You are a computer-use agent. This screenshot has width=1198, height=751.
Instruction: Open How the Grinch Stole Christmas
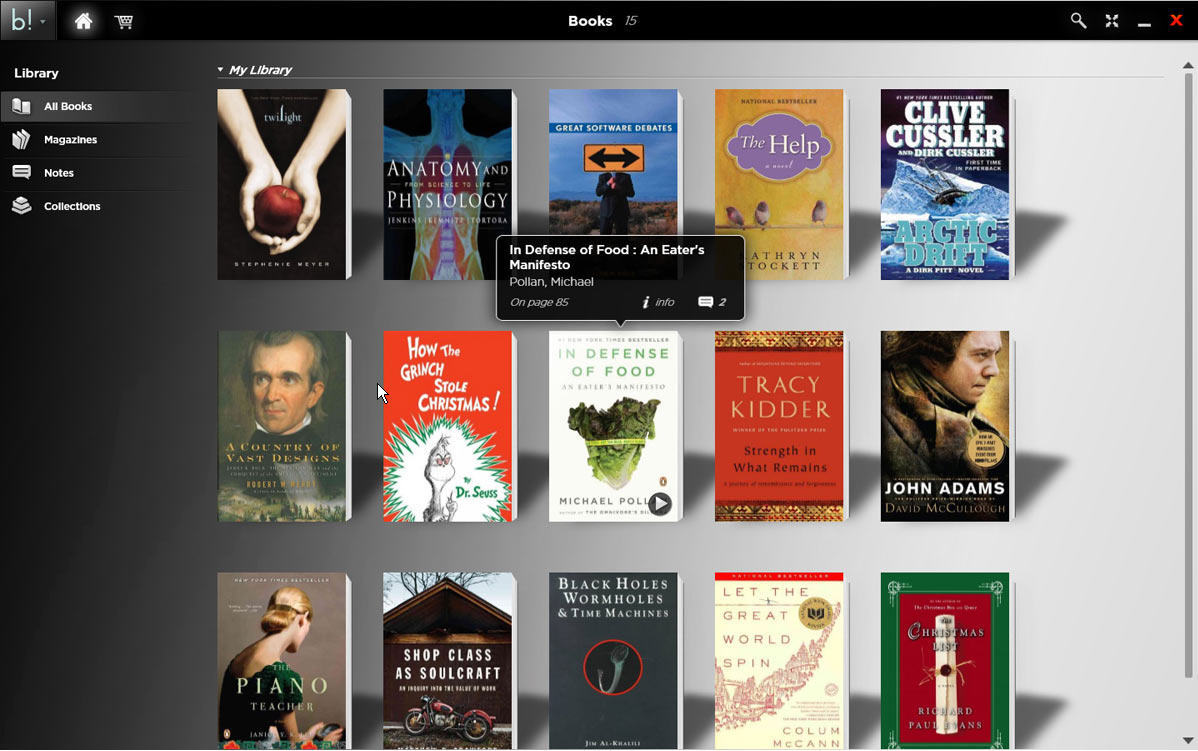pos(447,426)
